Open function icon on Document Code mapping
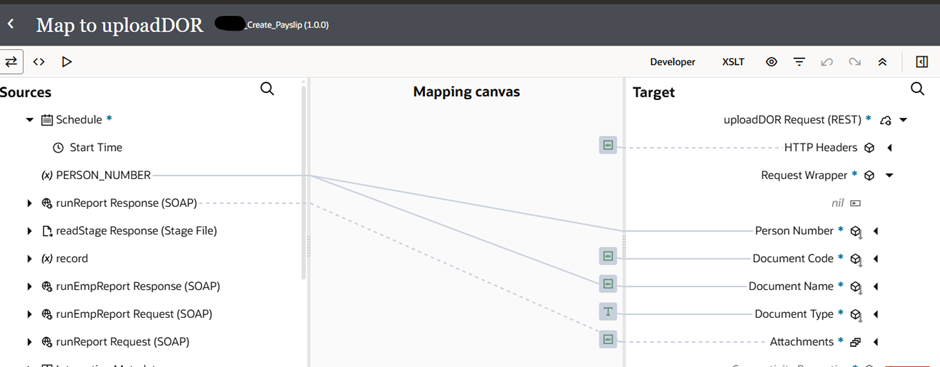This screenshot has height=367, width=940. [608, 256]
